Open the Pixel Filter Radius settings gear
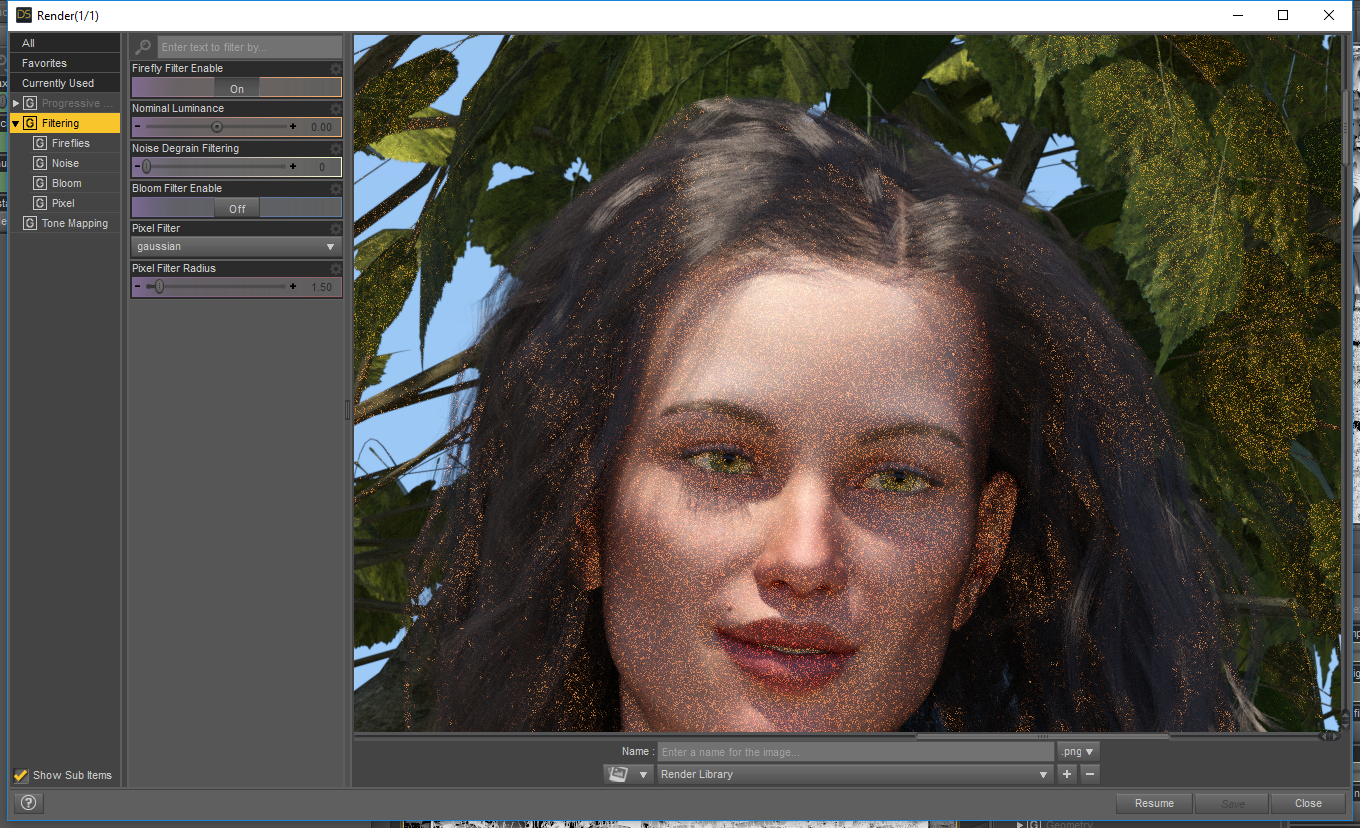Image resolution: width=1360 pixels, height=828 pixels. 336,269
